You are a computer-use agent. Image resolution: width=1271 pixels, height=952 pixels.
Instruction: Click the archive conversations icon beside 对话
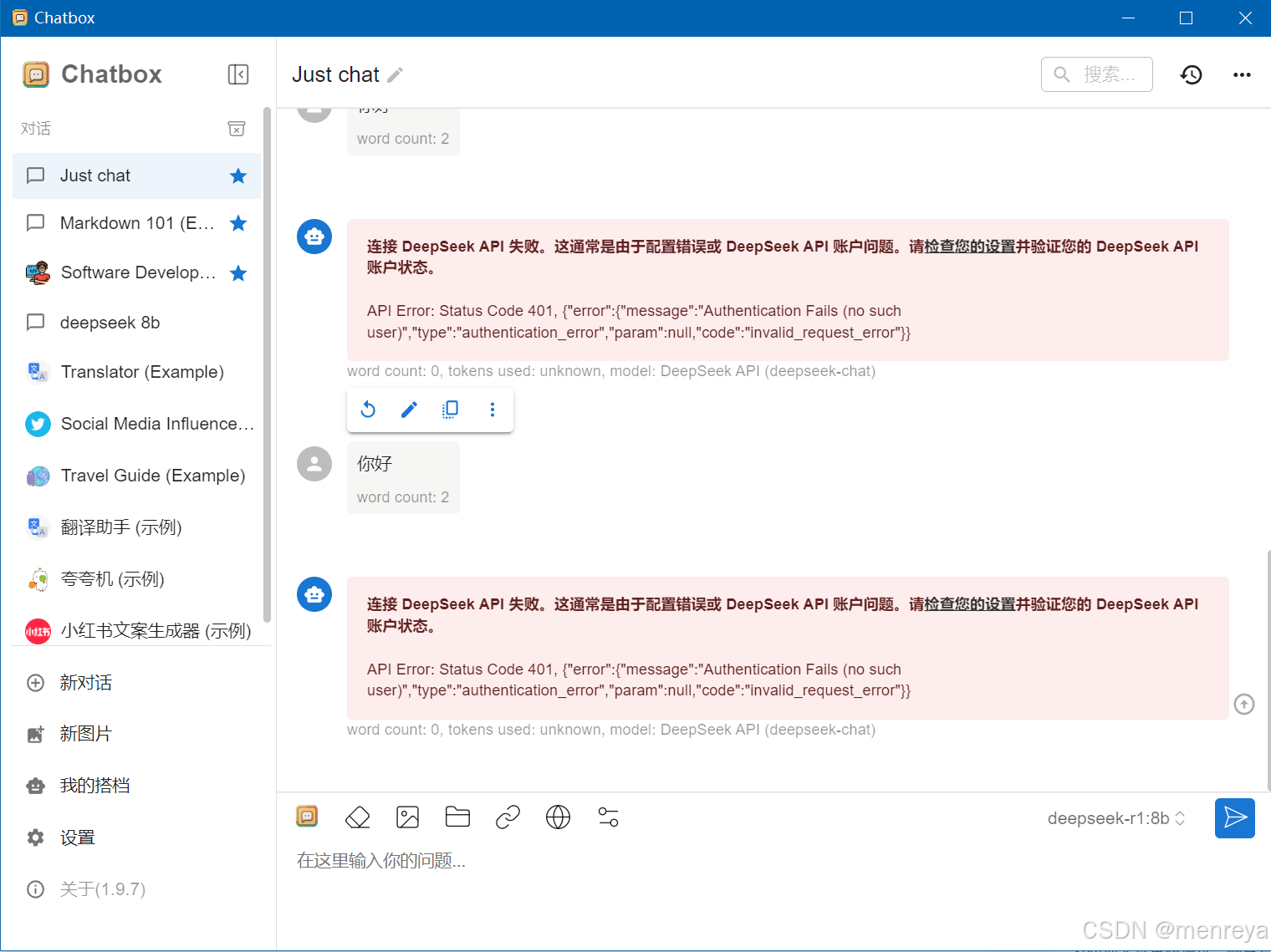point(237,129)
